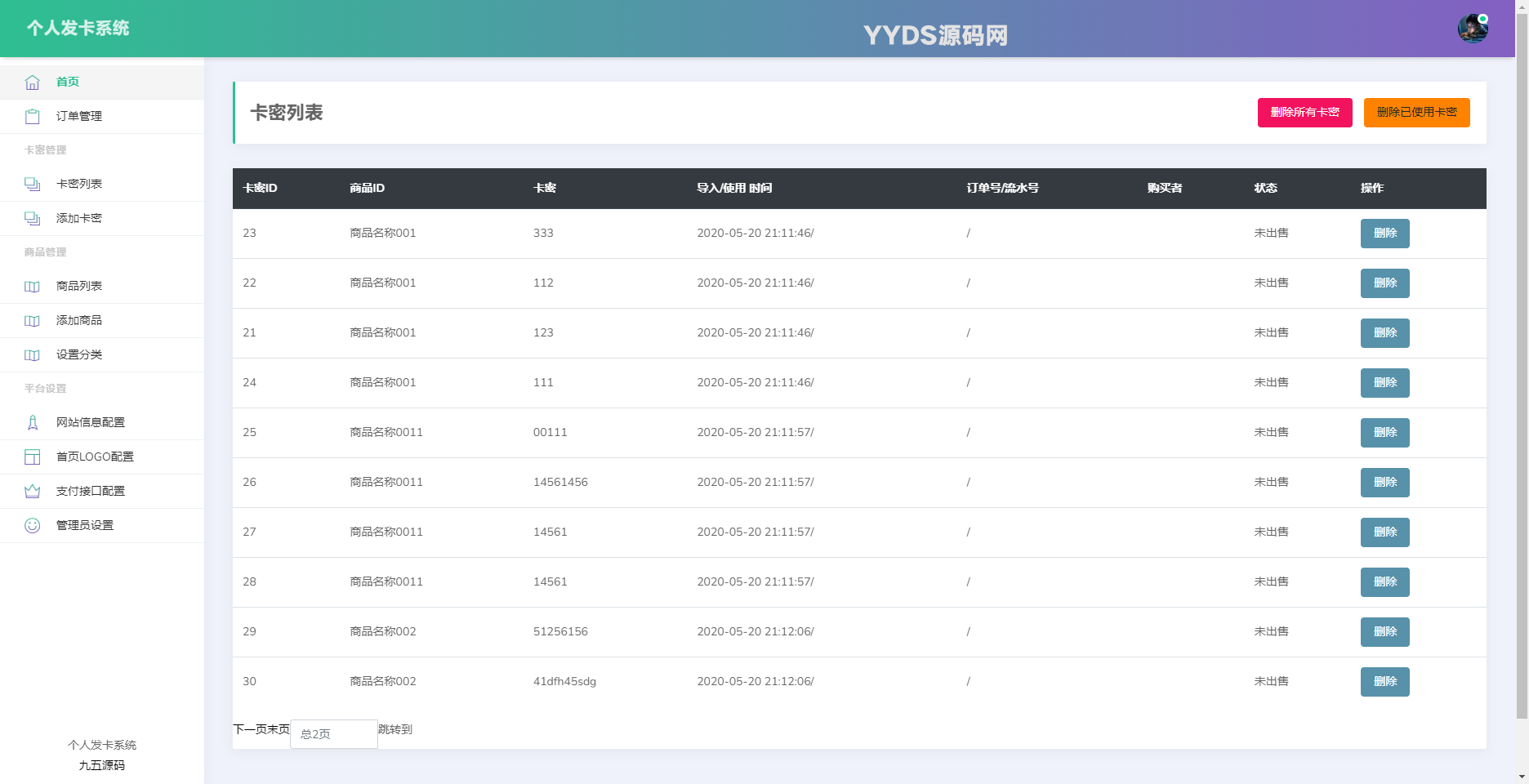The width and height of the screenshot is (1529, 784).
Task: Delete card 23 using its 删除 button
Action: [1384, 233]
